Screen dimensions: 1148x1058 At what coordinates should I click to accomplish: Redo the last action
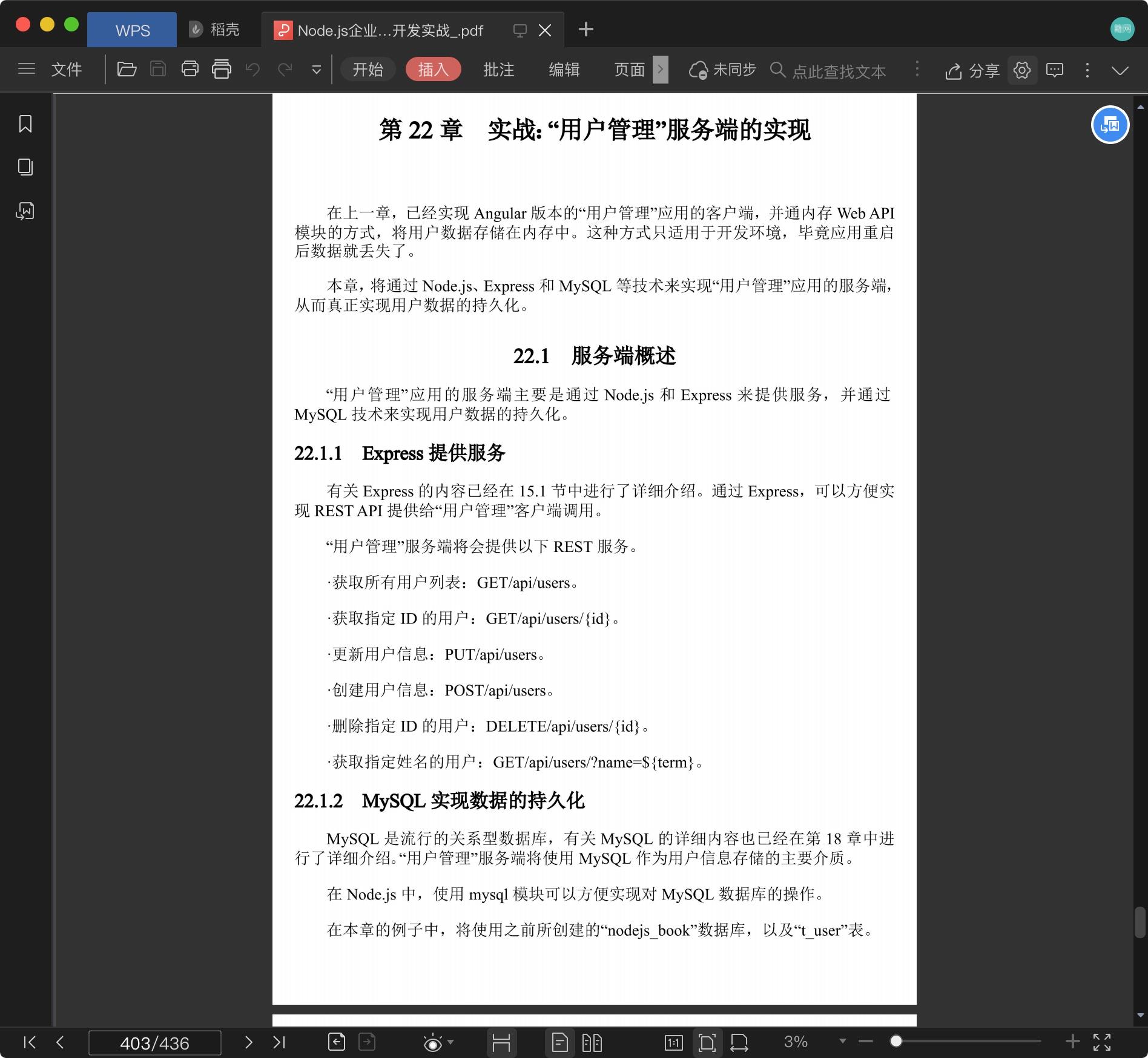point(285,70)
